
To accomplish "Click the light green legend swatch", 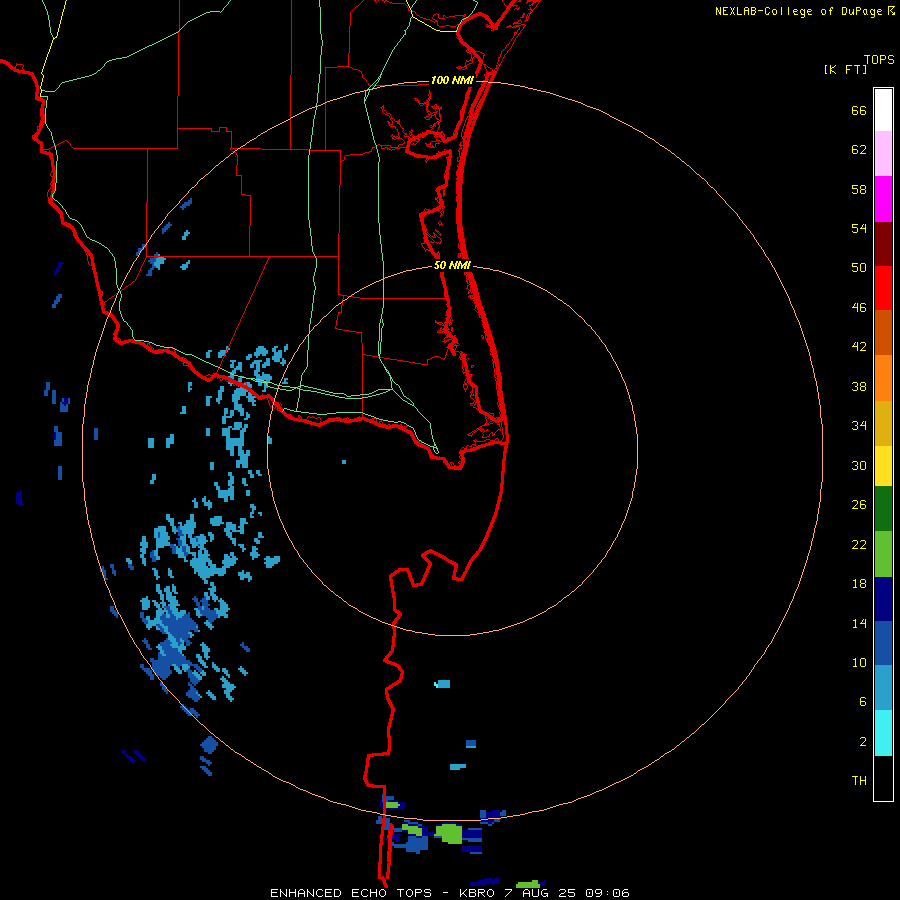I will 883,554.
